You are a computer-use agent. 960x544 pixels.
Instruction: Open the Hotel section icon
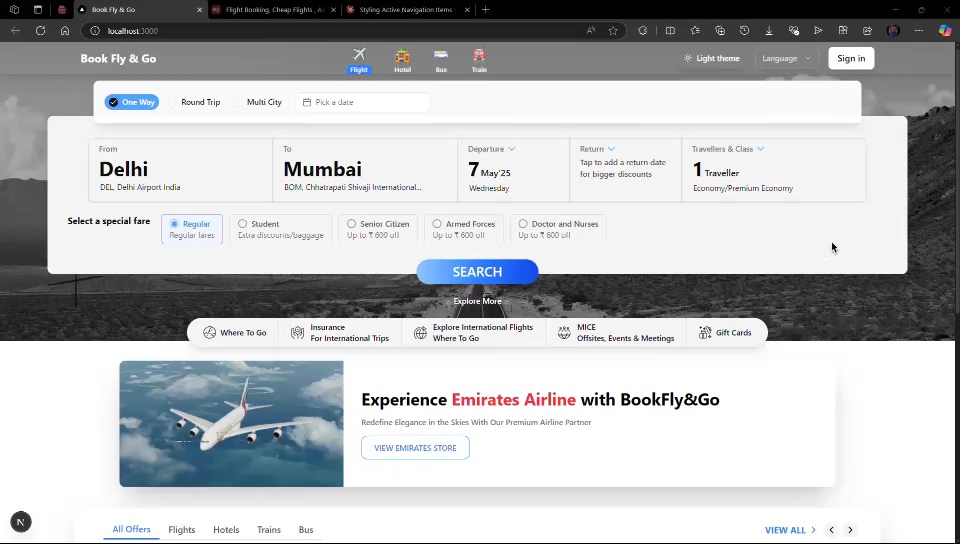tap(402, 56)
